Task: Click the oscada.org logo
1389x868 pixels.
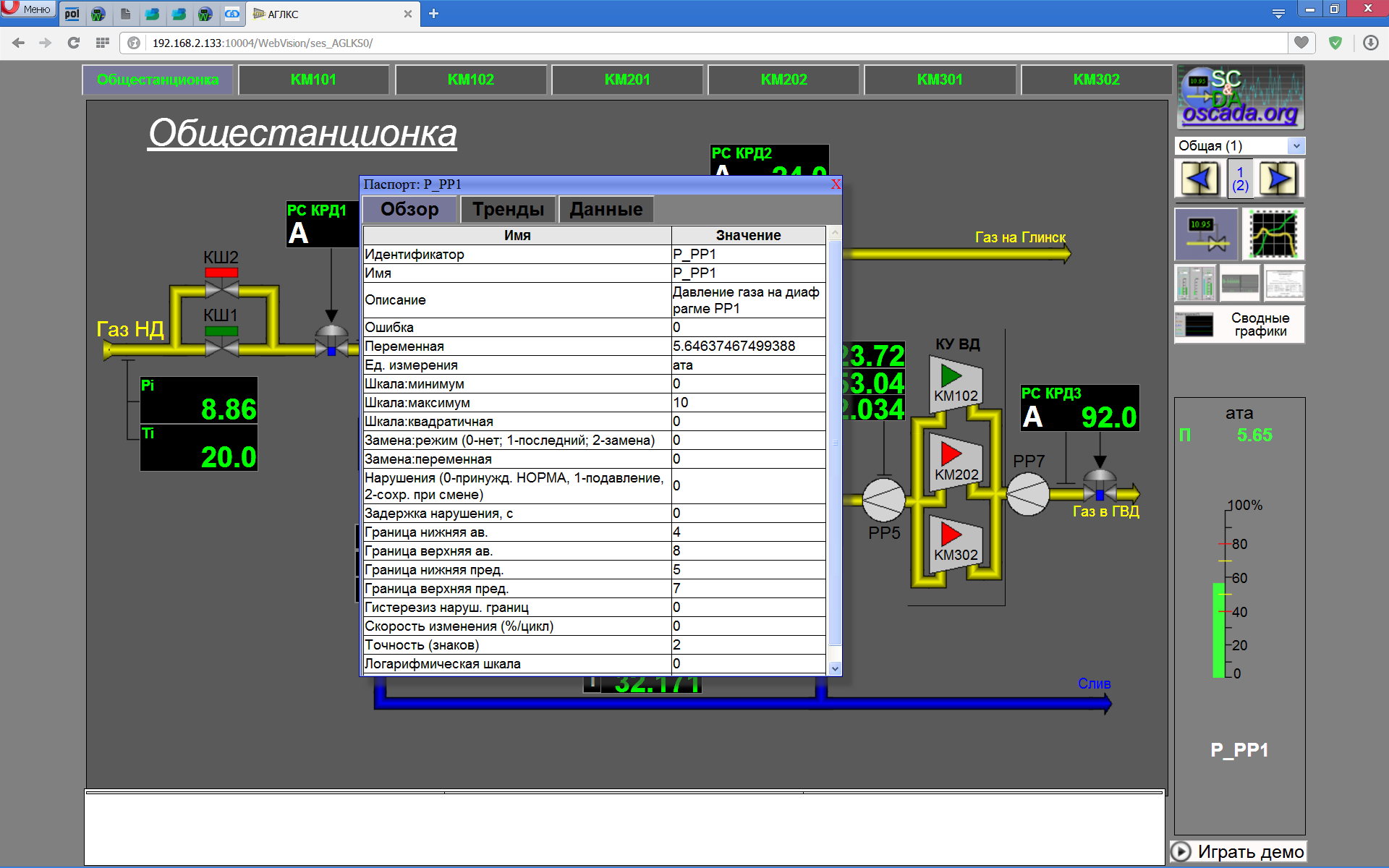Action: coord(1240,97)
